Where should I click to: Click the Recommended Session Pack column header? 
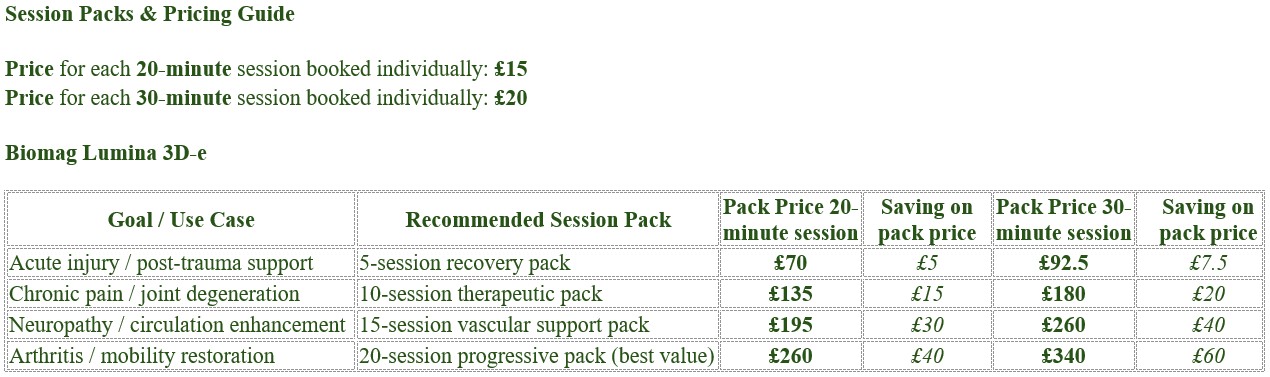point(538,220)
